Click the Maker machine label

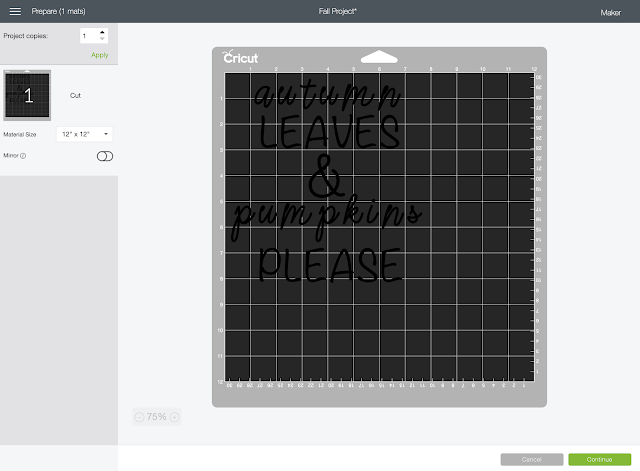(611, 13)
